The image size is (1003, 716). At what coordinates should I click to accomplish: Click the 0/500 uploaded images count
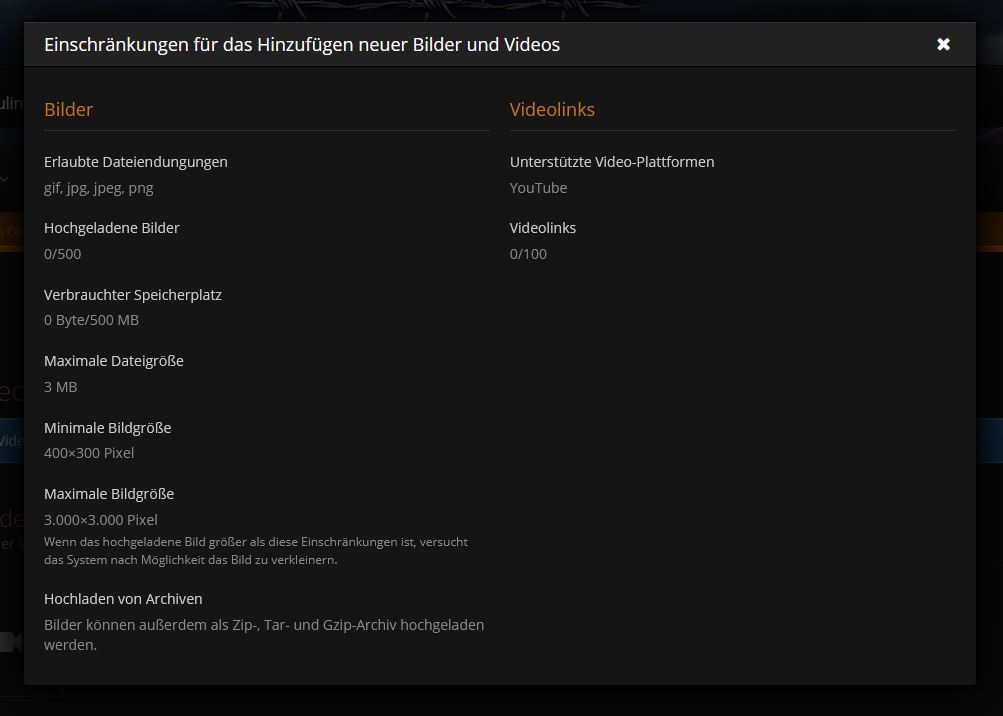63,254
